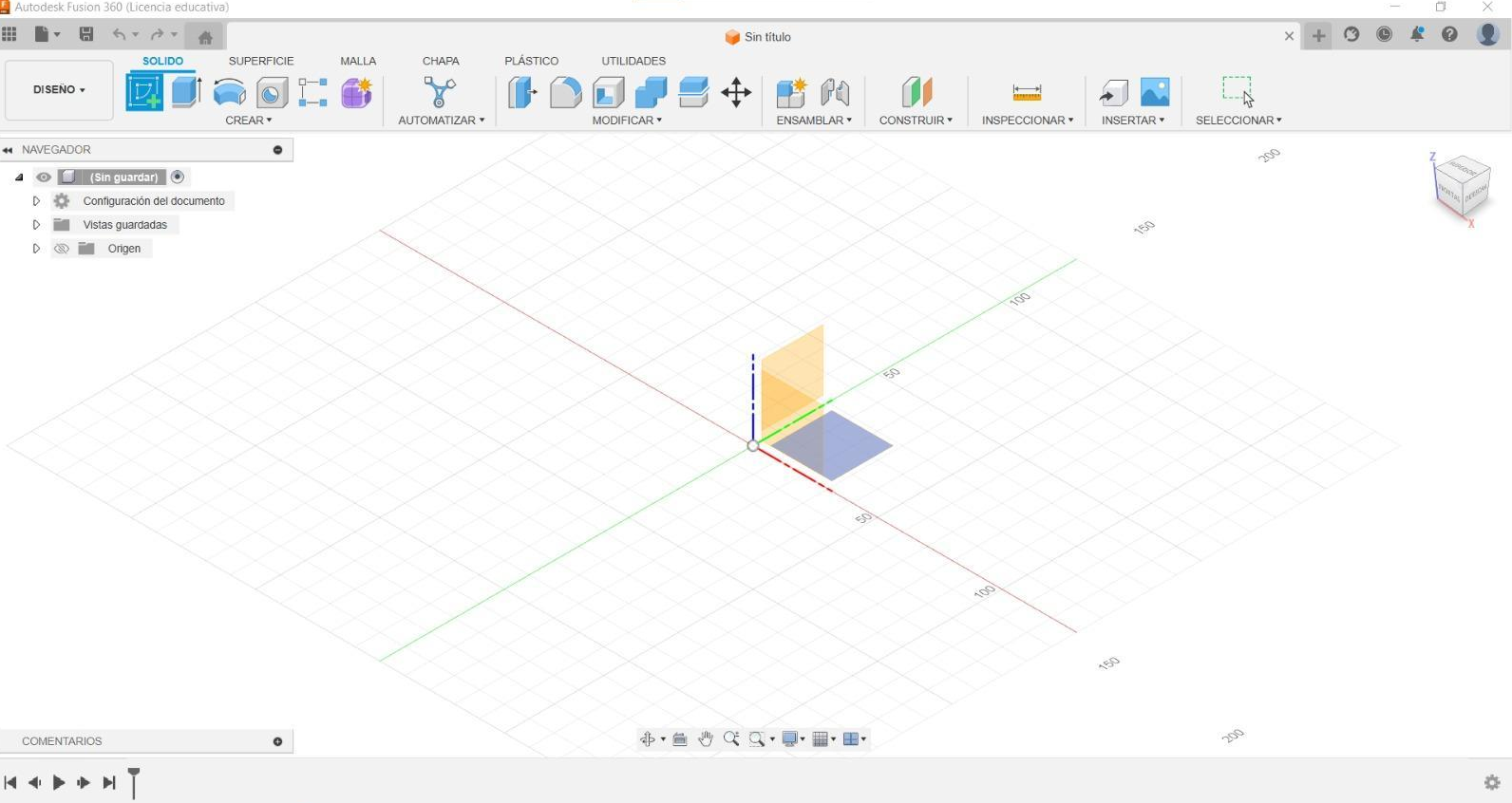Open the CONSTRUIR dropdown menu
Screen dimensions: 1512x803
pyautogui.click(x=916, y=121)
